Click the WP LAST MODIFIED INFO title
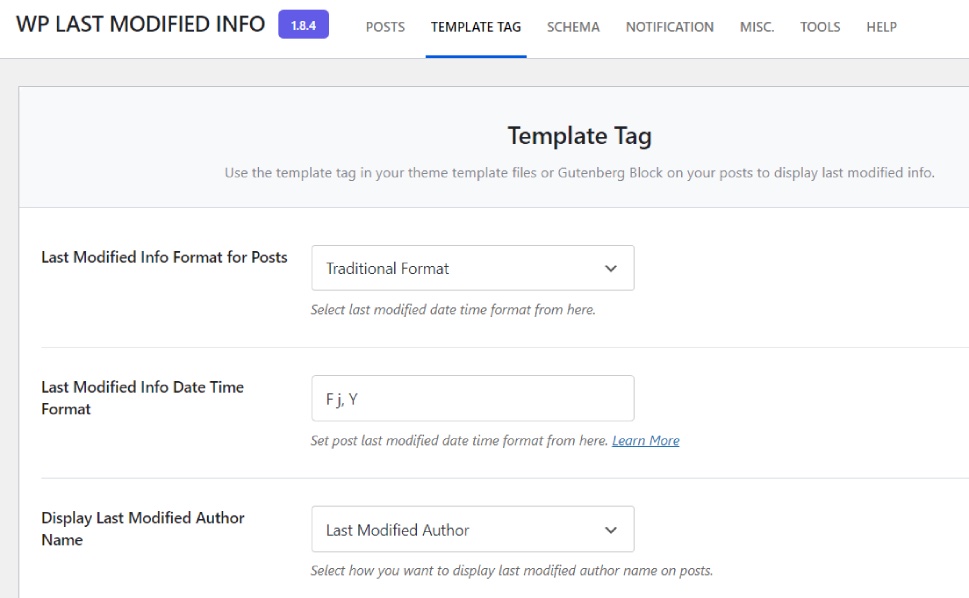969x598 pixels. pyautogui.click(x=141, y=24)
